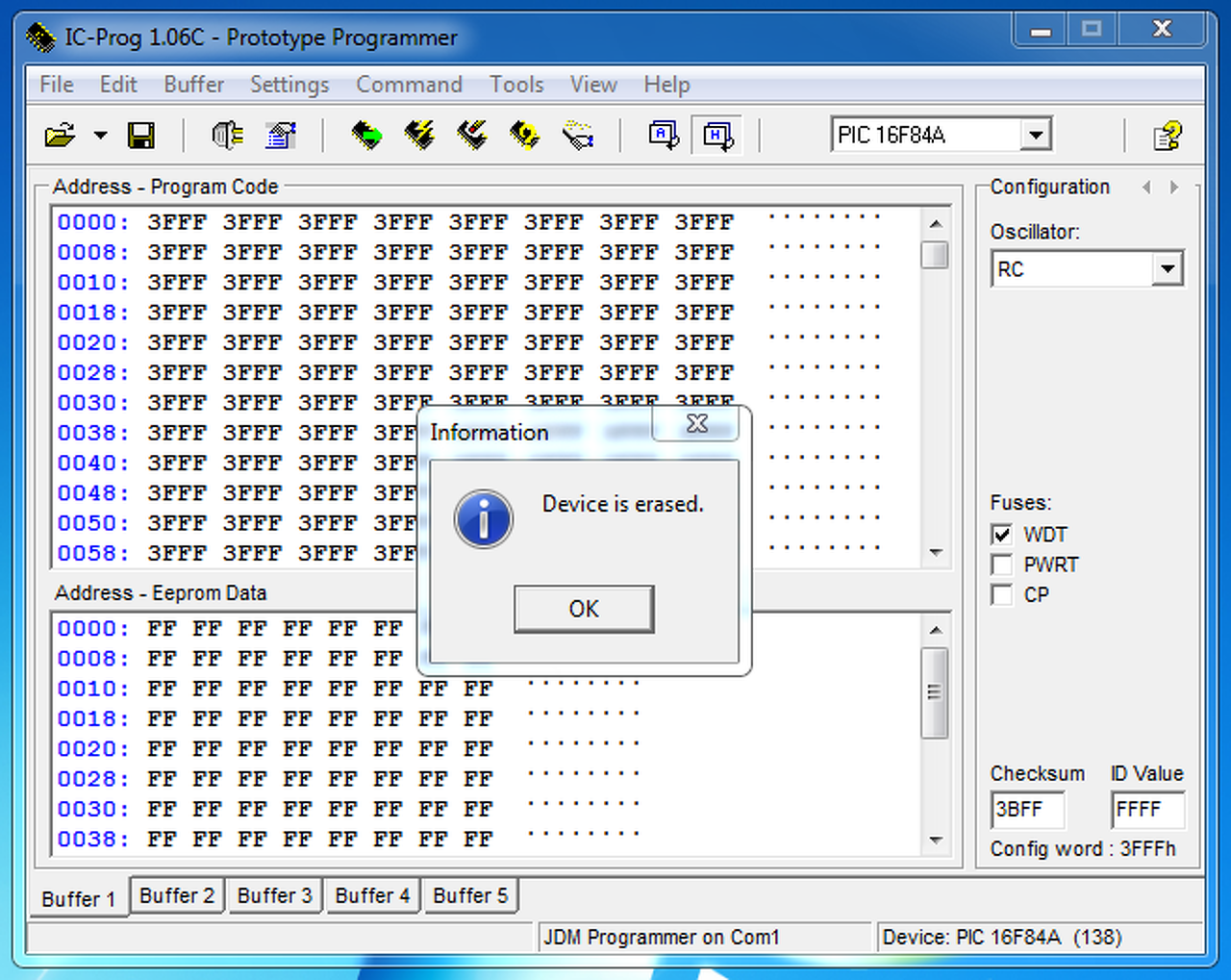This screenshot has width=1231, height=980.
Task: Click status text 'JDM Programmer on Com1'
Action: 661,937
